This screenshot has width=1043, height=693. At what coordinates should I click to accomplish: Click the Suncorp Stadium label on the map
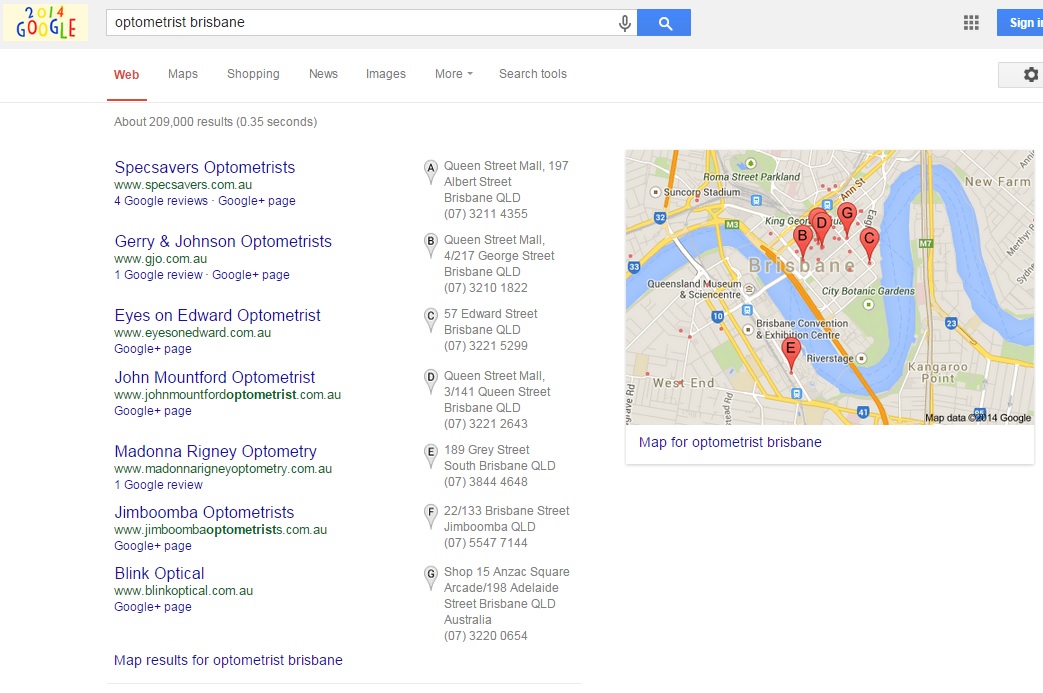(702, 192)
